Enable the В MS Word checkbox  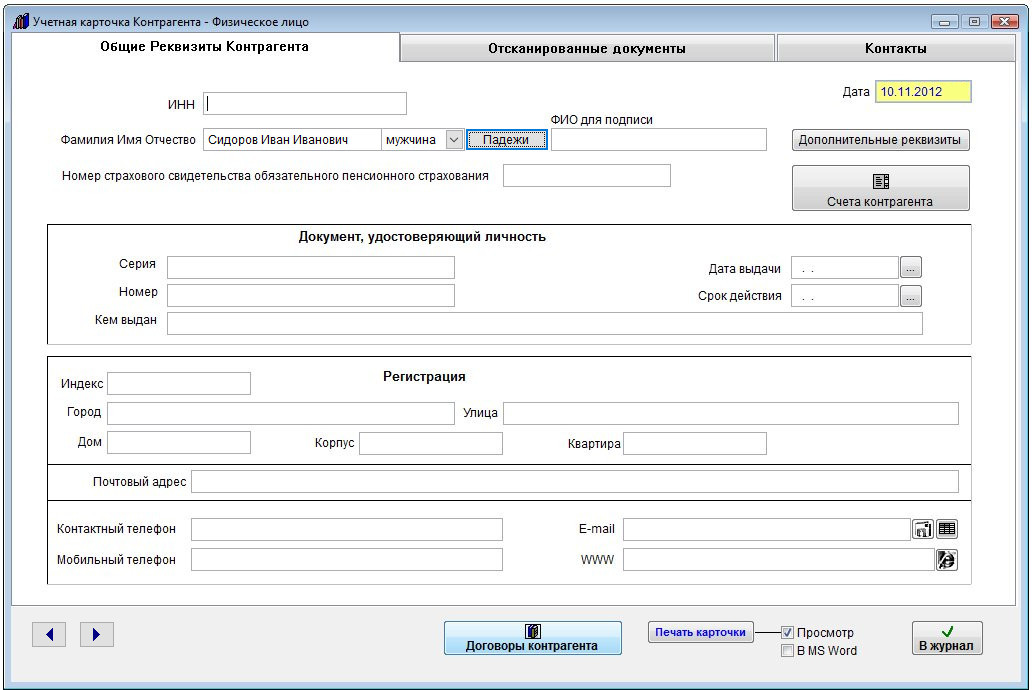tap(788, 651)
